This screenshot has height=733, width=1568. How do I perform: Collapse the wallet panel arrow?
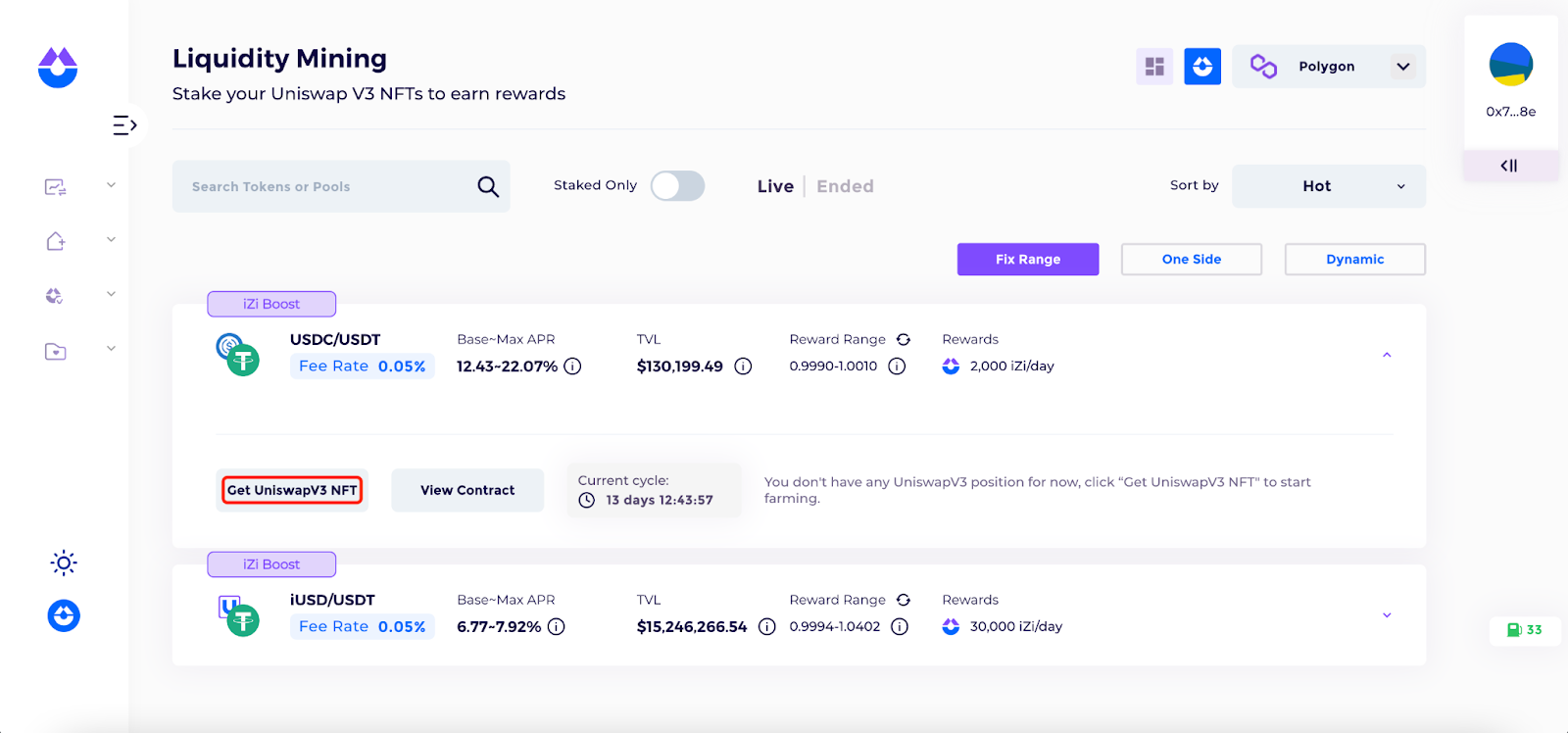pyautogui.click(x=1509, y=166)
